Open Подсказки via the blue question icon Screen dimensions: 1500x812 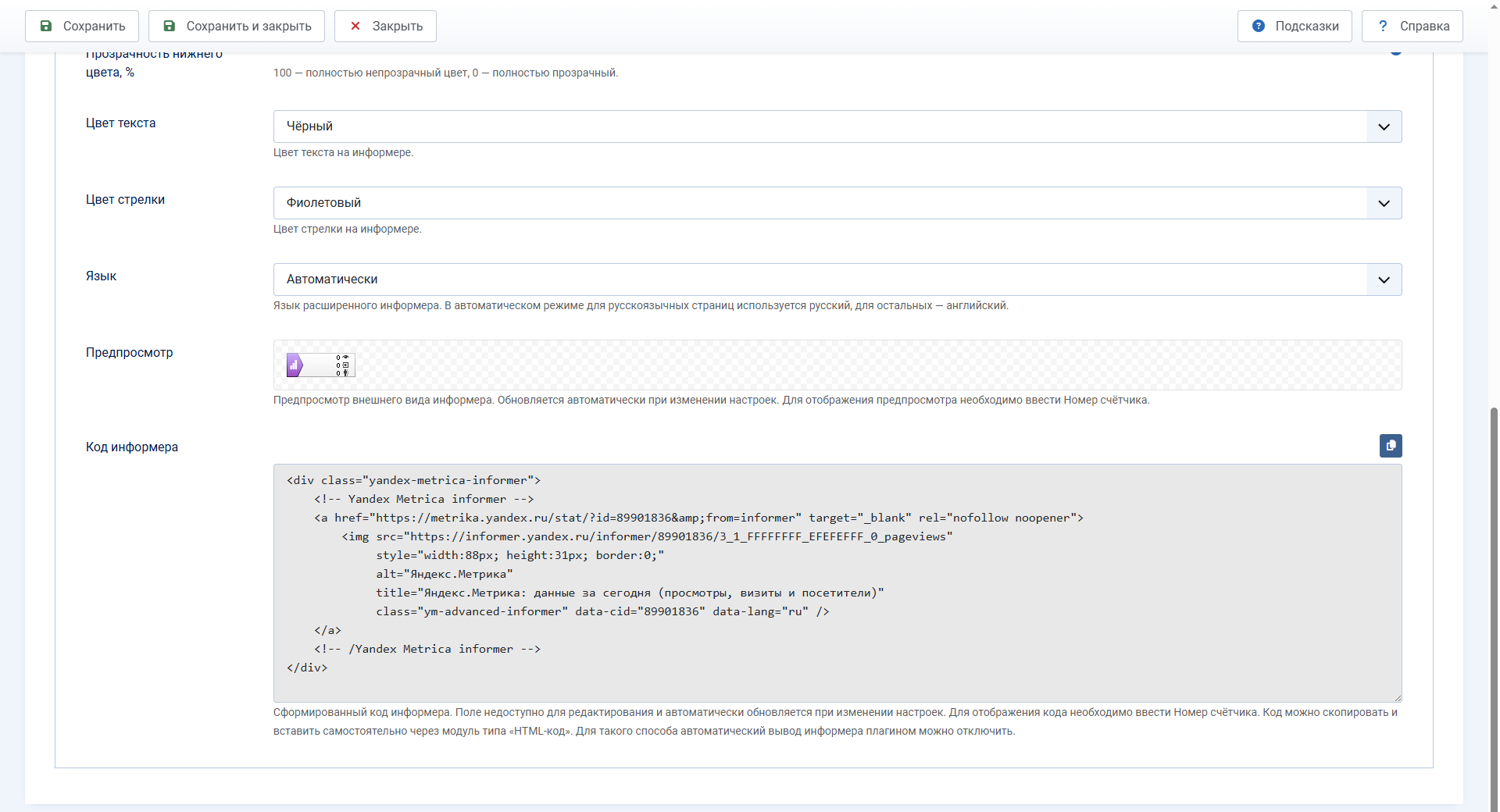click(x=1259, y=26)
